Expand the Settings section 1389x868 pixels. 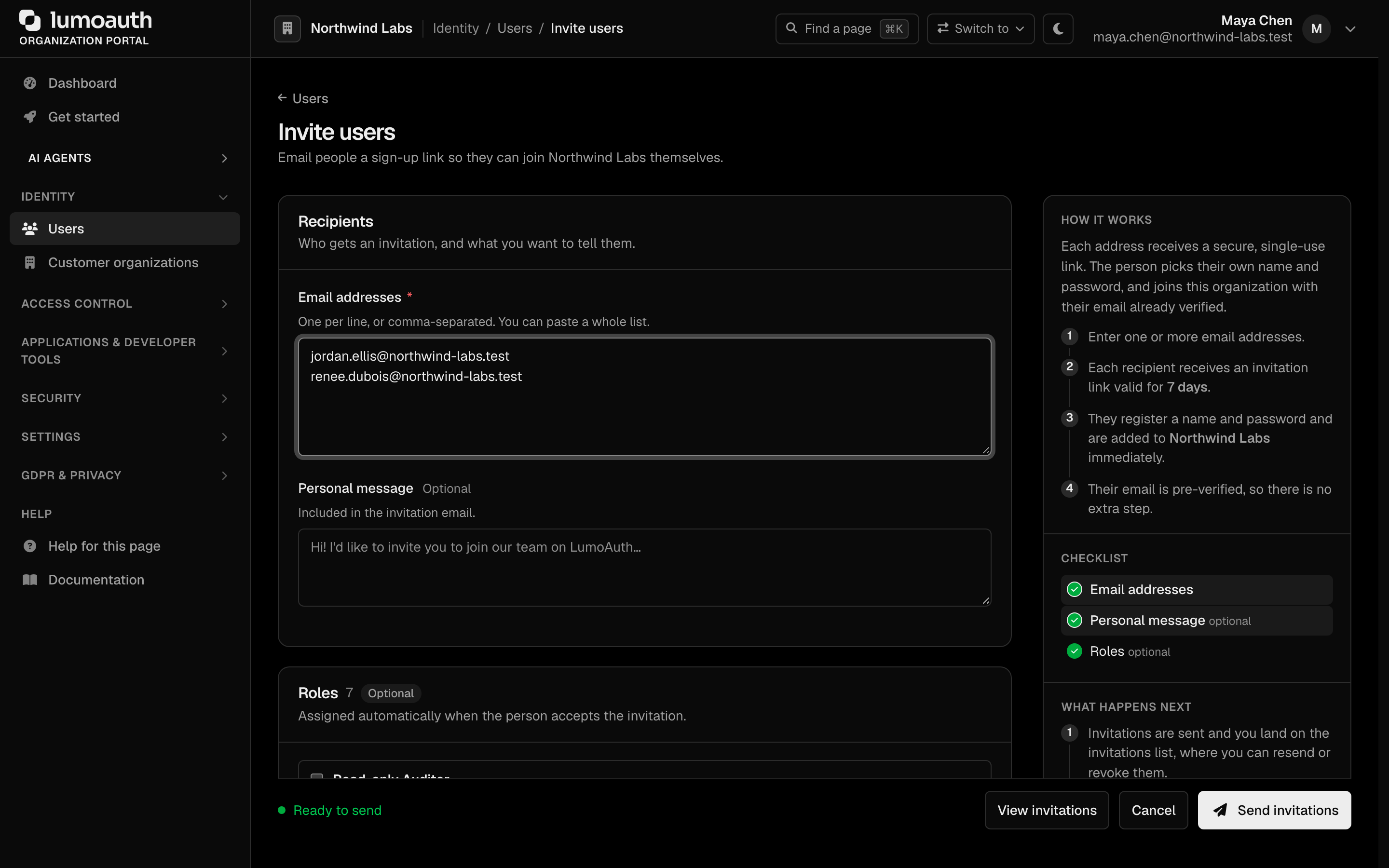tap(124, 437)
